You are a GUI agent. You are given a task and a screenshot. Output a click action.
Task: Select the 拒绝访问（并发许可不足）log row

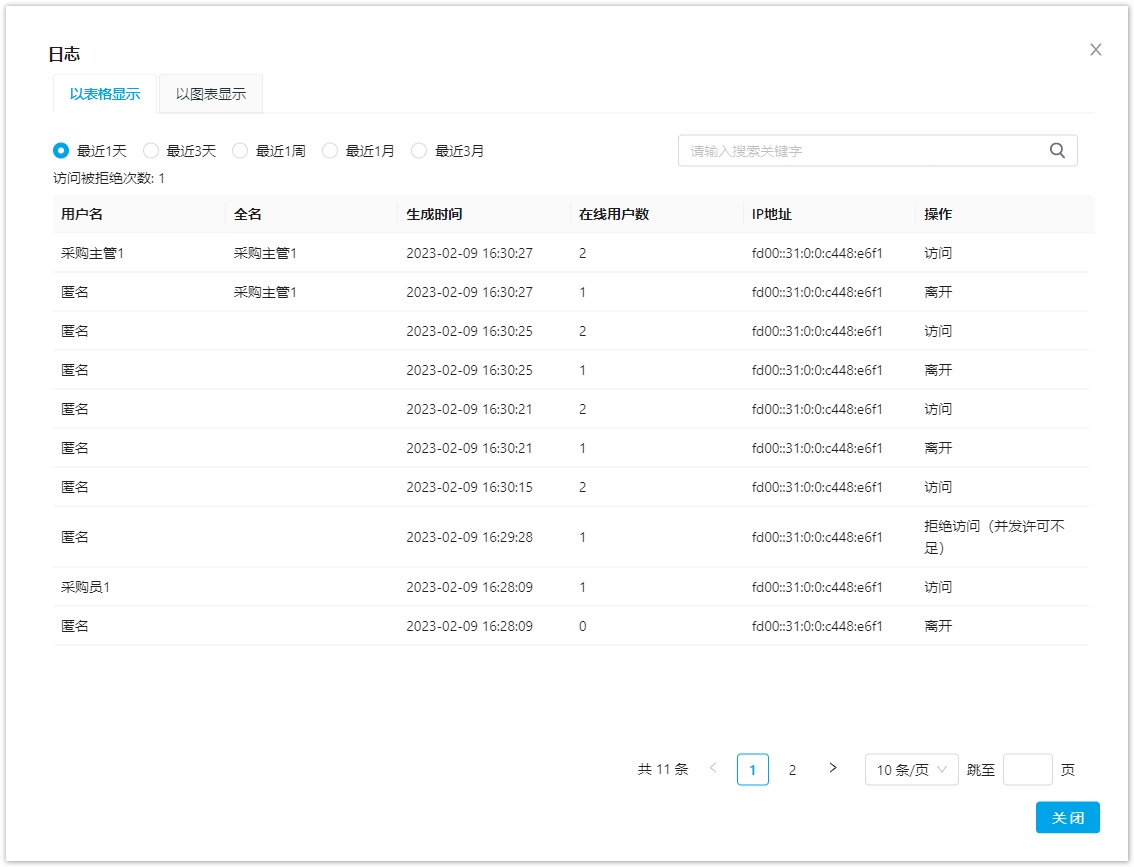pos(573,537)
